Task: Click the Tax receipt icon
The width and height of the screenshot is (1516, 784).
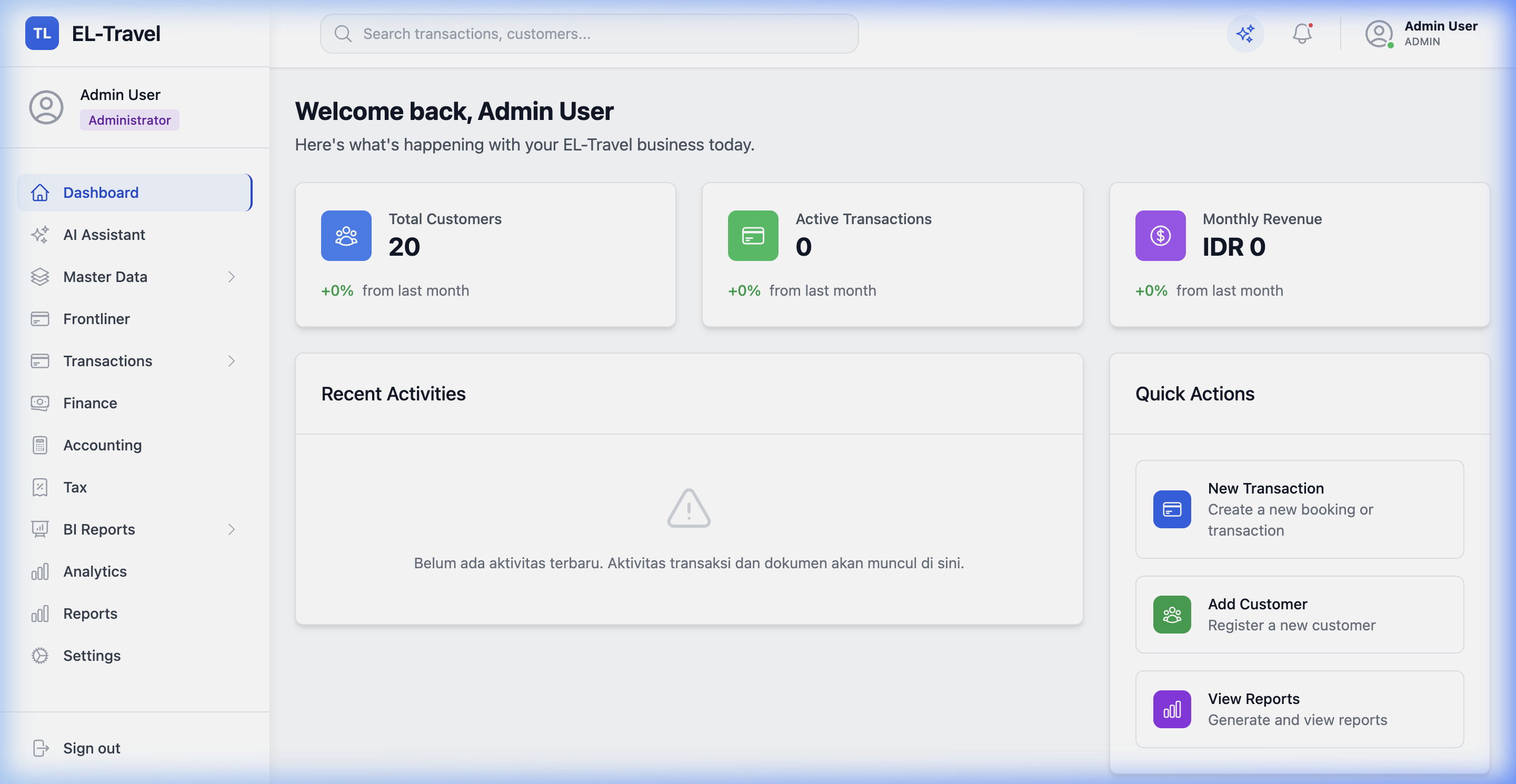Action: click(40, 487)
